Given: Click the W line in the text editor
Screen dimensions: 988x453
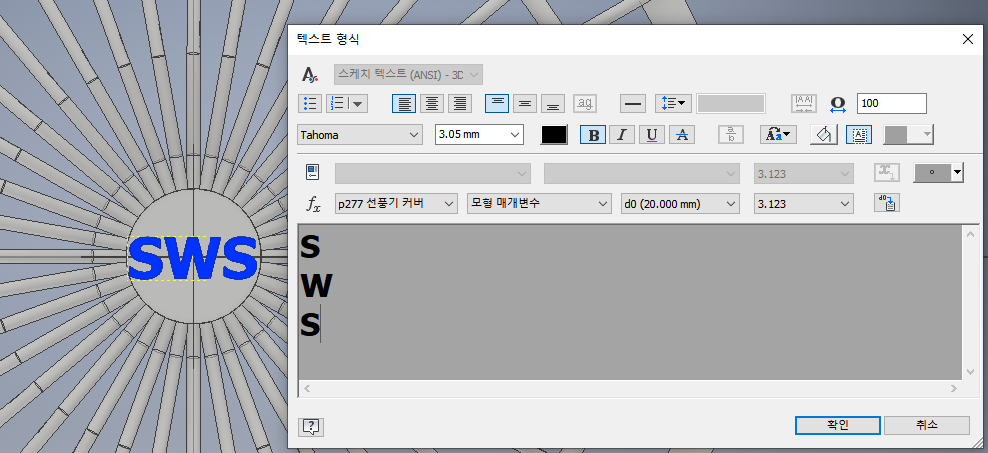Looking at the screenshot, I should pos(316,287).
